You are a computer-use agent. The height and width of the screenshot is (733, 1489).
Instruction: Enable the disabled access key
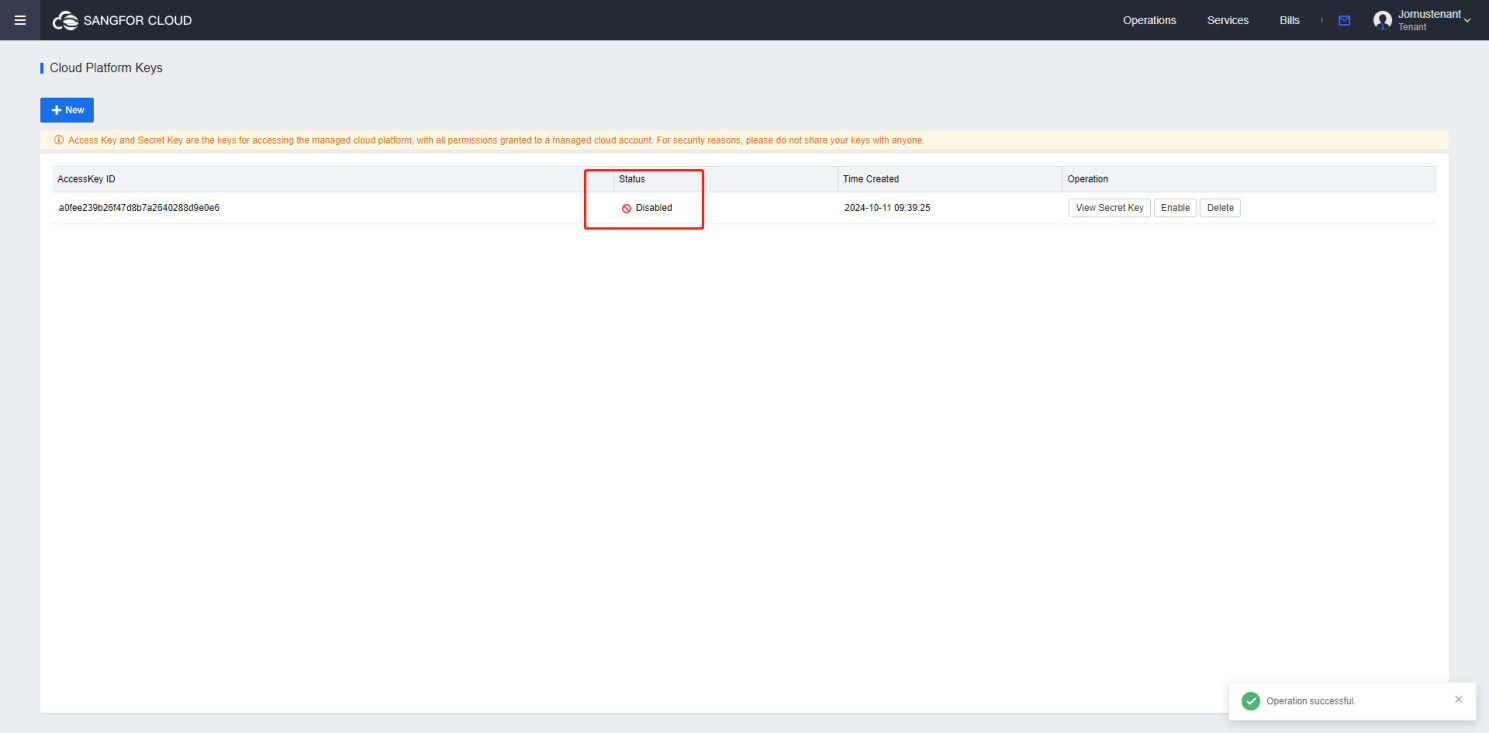[x=1175, y=208]
